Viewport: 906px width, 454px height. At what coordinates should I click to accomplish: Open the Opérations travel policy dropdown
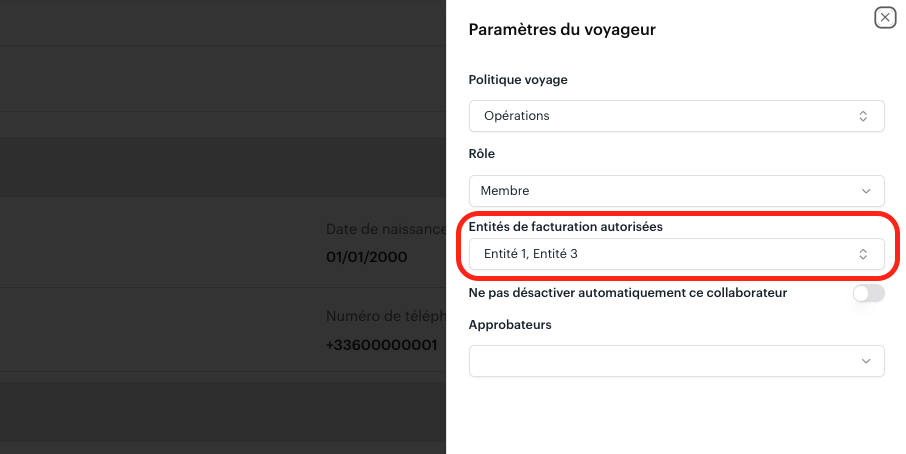(x=677, y=116)
